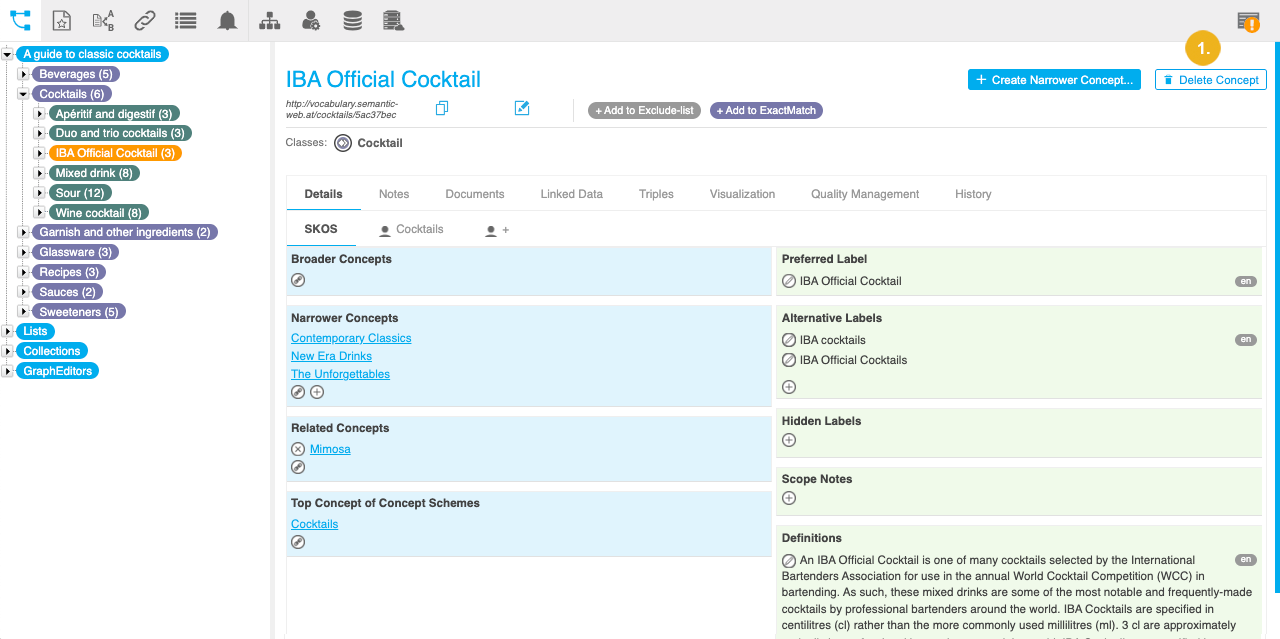This screenshot has width=1280, height=639.
Task: Add a new alternative label
Action: 789,387
